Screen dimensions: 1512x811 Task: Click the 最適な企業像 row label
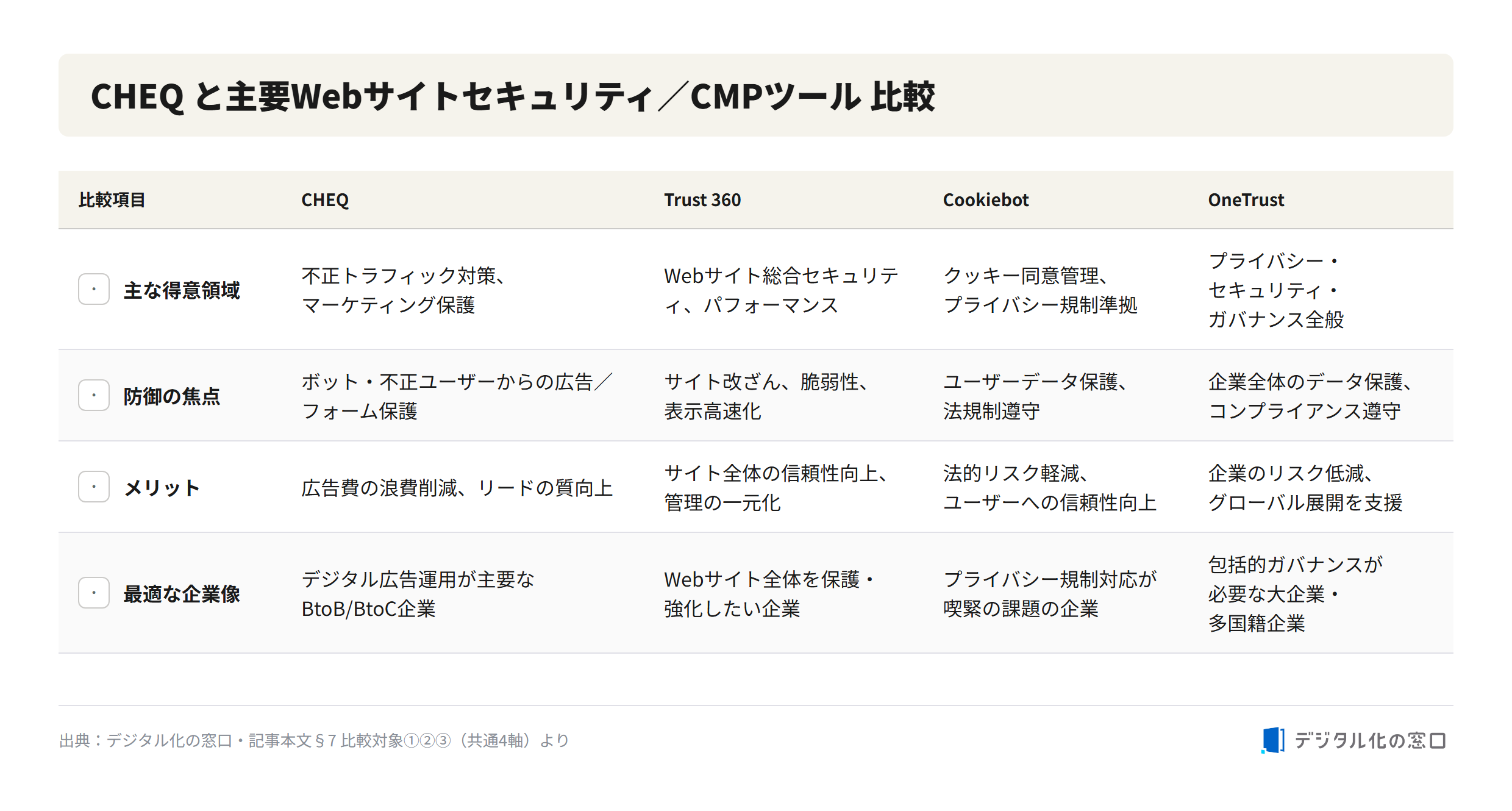tap(182, 593)
